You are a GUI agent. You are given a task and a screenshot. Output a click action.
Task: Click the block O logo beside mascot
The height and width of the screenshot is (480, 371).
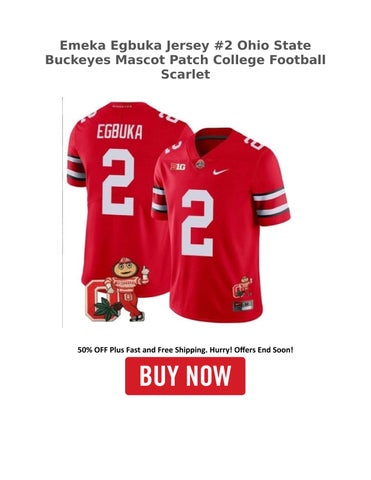click(99, 299)
